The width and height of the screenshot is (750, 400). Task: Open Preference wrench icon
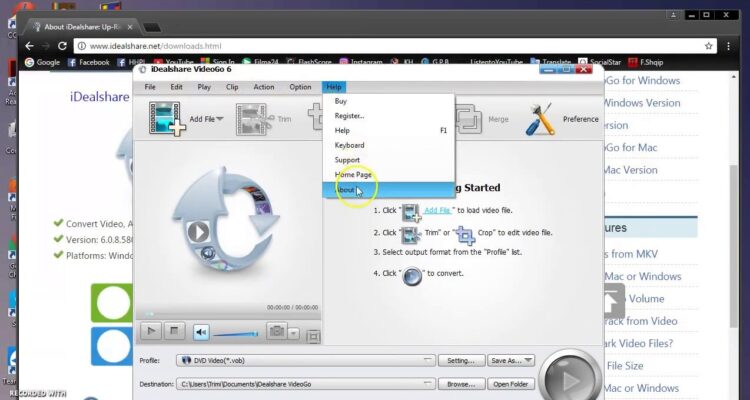click(540, 119)
